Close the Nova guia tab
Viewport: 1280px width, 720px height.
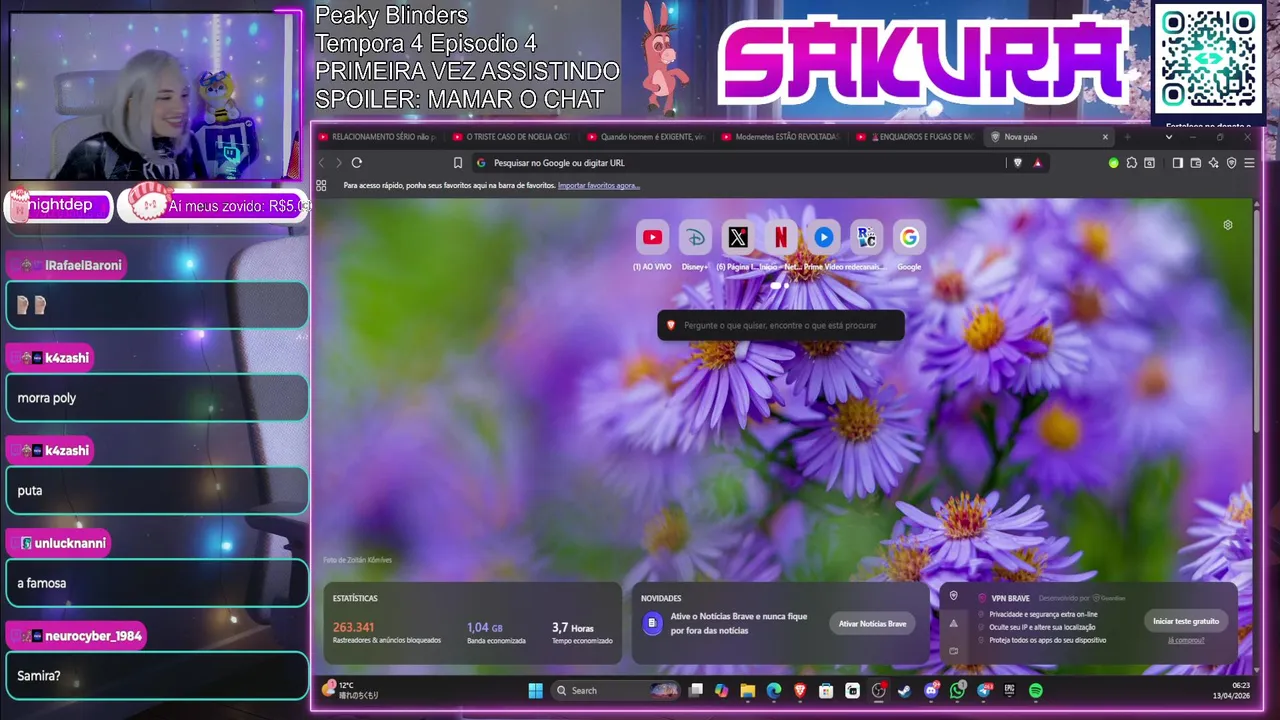[x=1105, y=137]
